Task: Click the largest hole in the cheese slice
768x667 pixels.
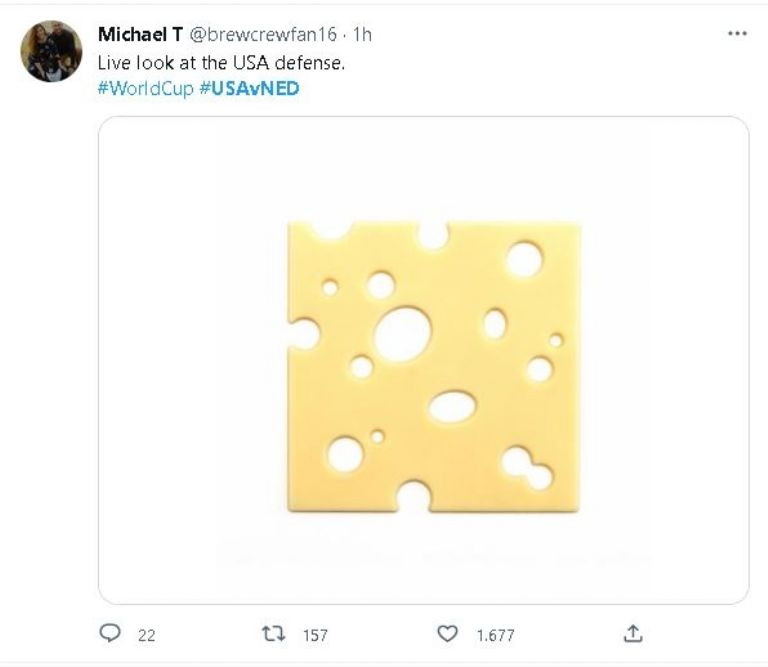Action: tap(402, 334)
